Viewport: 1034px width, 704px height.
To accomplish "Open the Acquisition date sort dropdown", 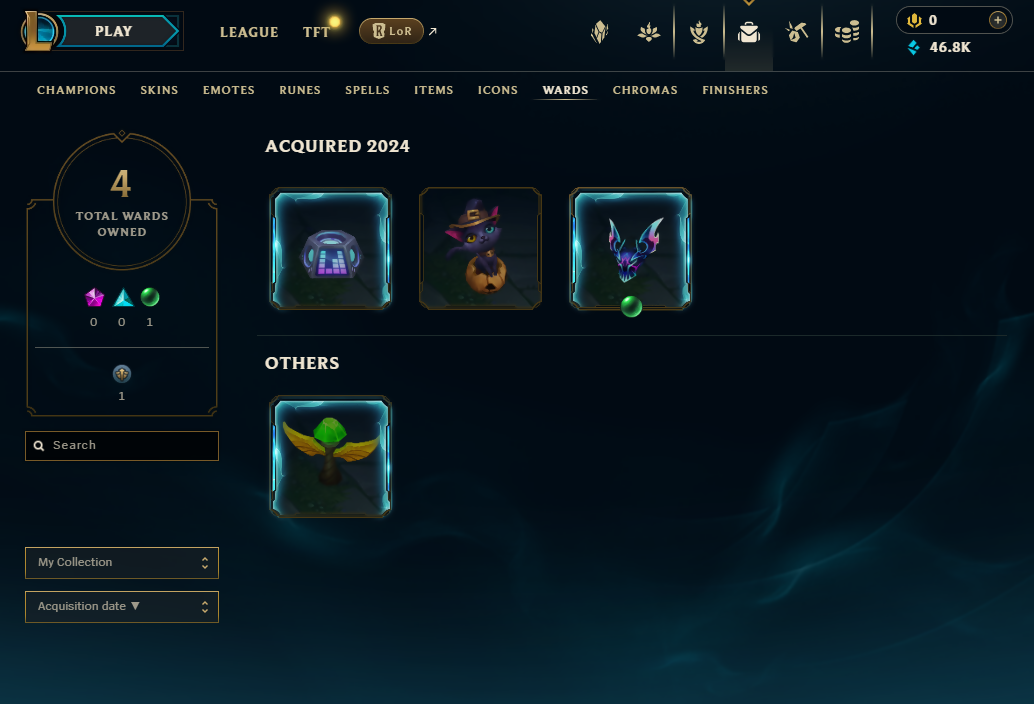I will [122, 606].
